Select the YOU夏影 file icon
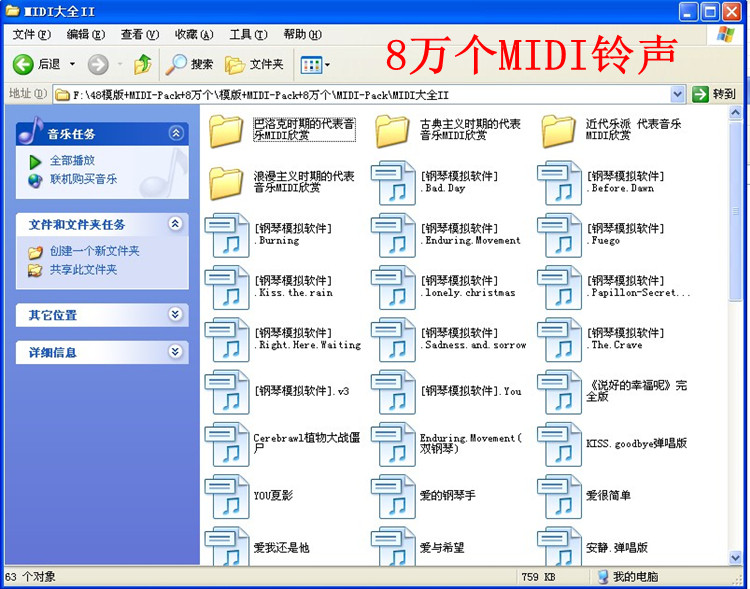The height and width of the screenshot is (589, 750). [227, 496]
